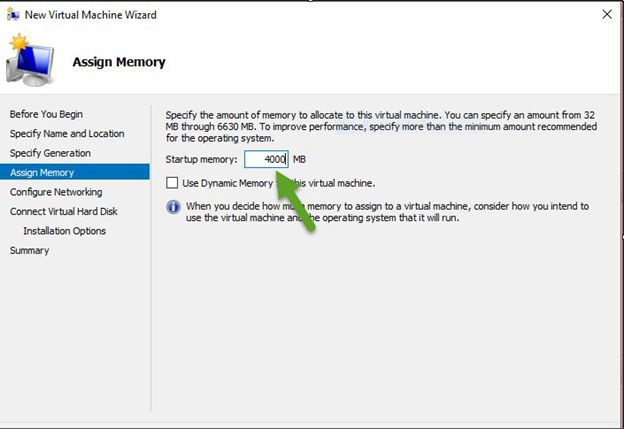The height and width of the screenshot is (429, 624).
Task: Switch to the Specify Generation step
Action: (x=50, y=153)
